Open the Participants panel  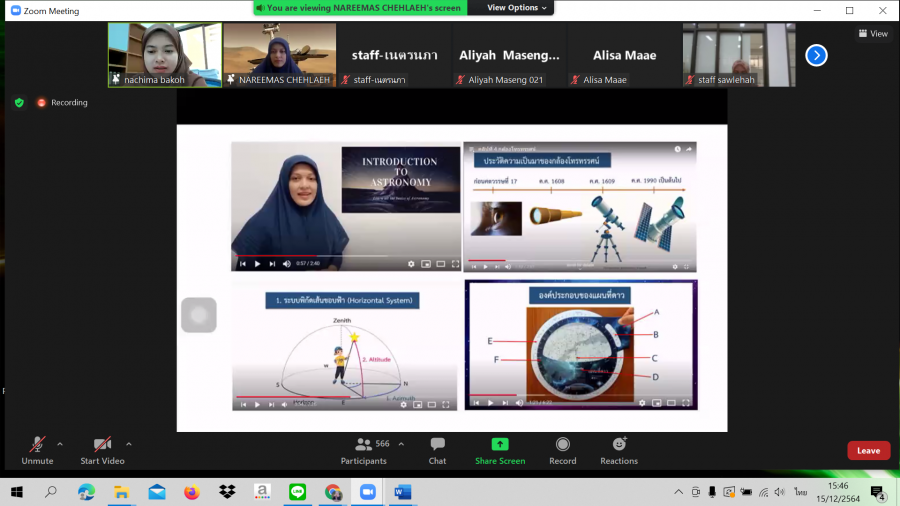coord(363,450)
